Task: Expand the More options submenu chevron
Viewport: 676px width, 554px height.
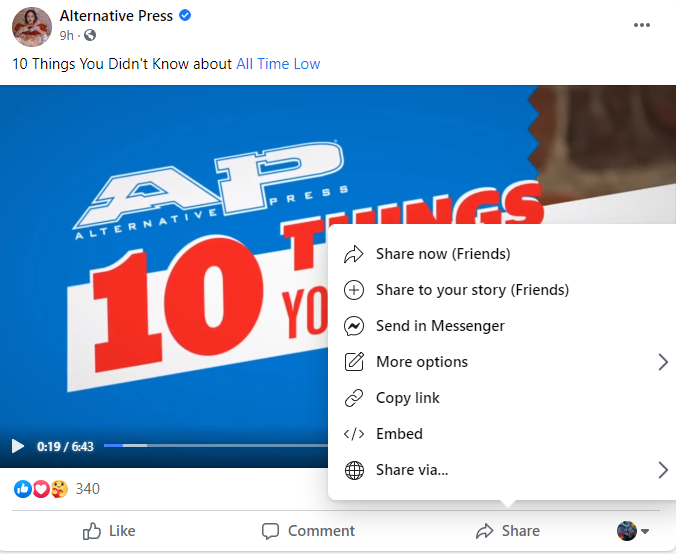Action: click(x=663, y=362)
